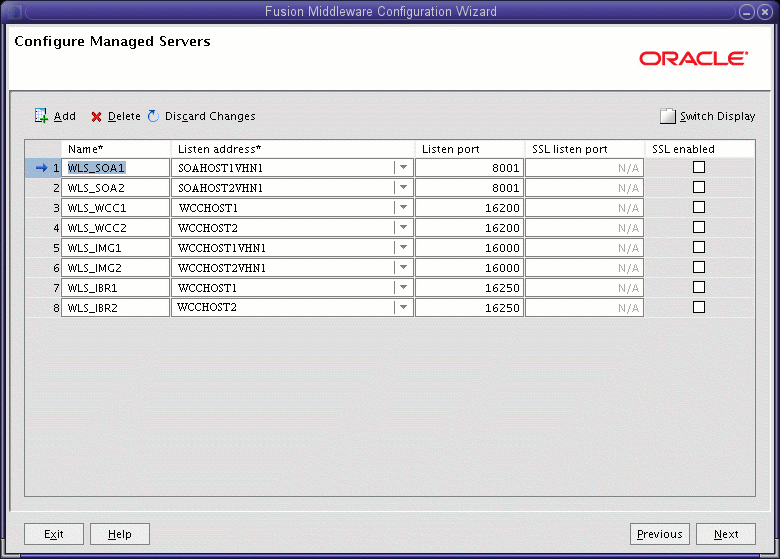Select row number 3 header
The image size is (780, 559).
43,208
